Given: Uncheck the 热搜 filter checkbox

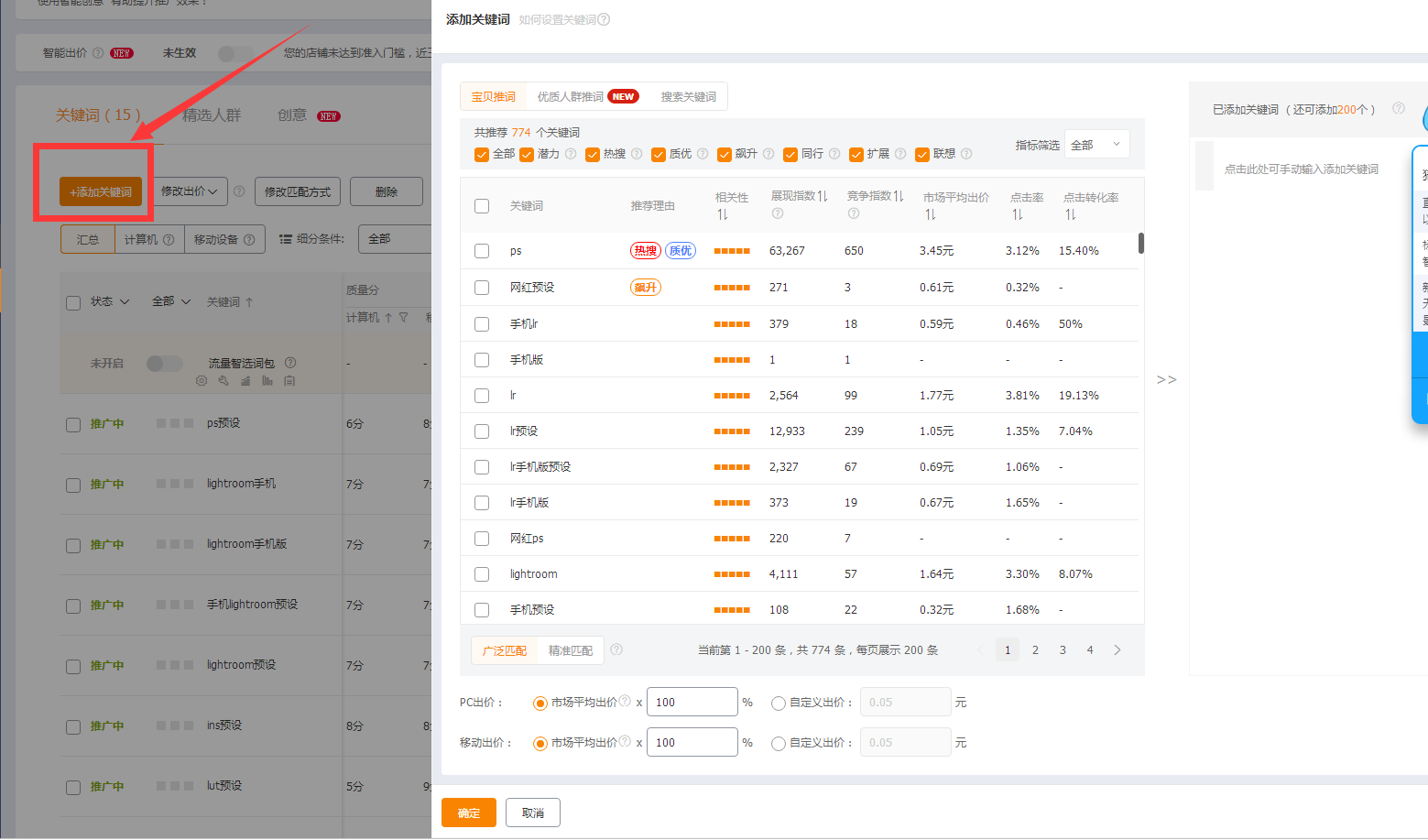Looking at the screenshot, I should pos(593,154).
